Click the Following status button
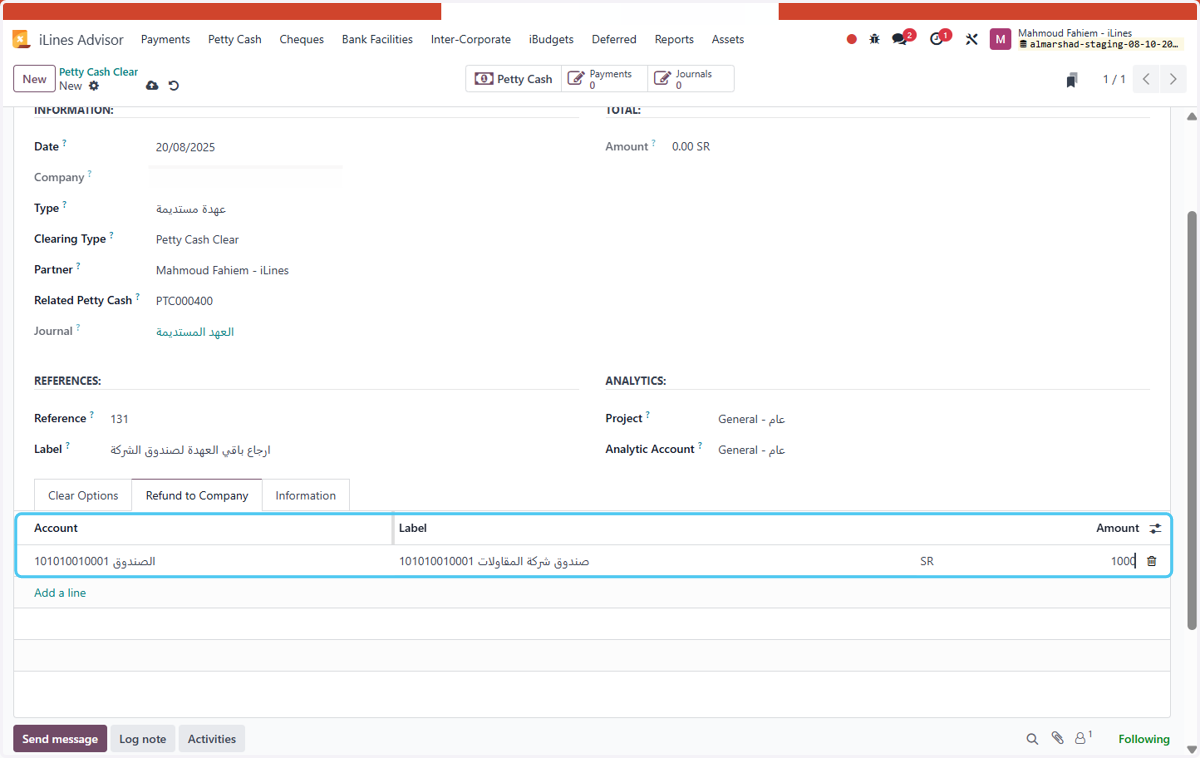The width and height of the screenshot is (1200, 758). tap(1144, 739)
